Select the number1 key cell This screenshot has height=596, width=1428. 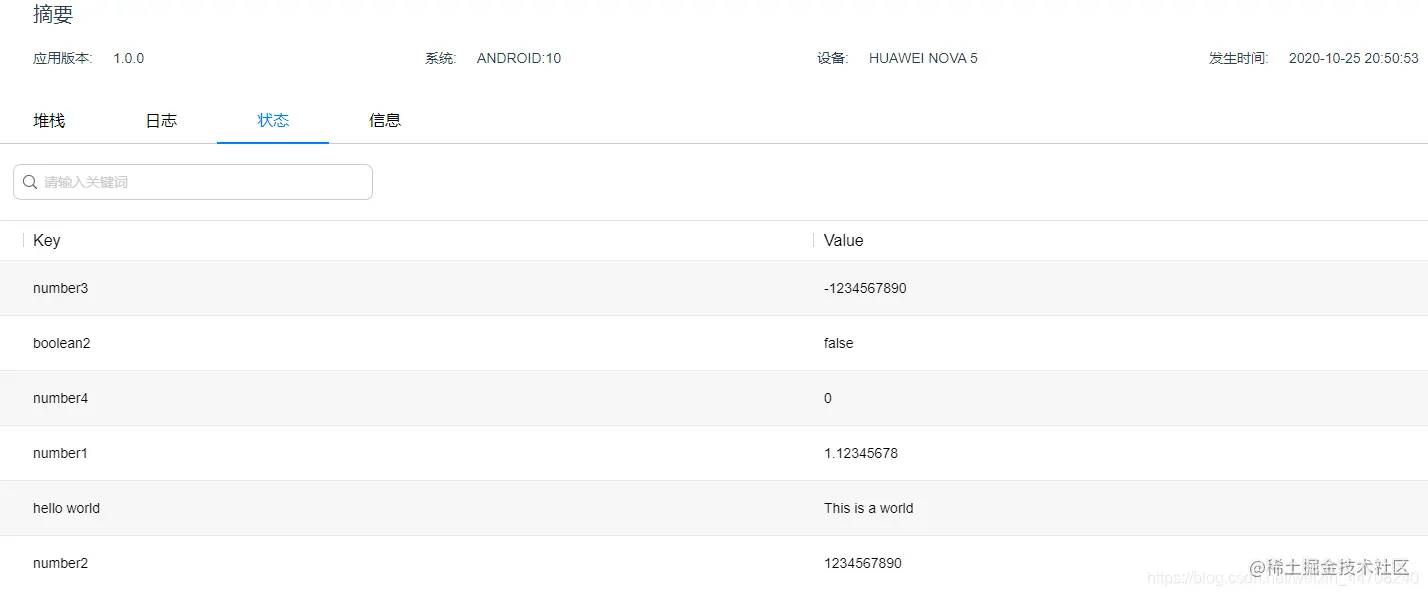(x=60, y=453)
